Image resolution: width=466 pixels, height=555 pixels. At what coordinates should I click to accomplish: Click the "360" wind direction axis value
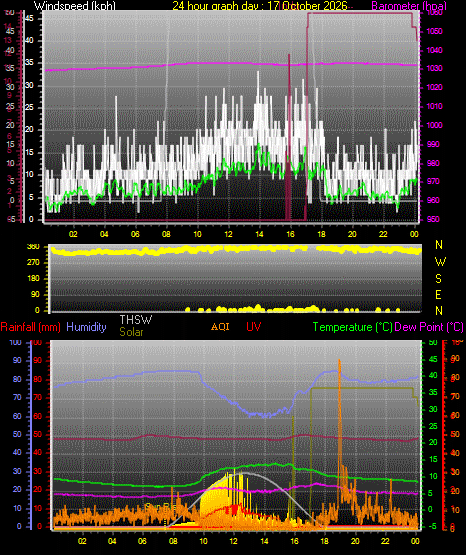click(x=33, y=247)
